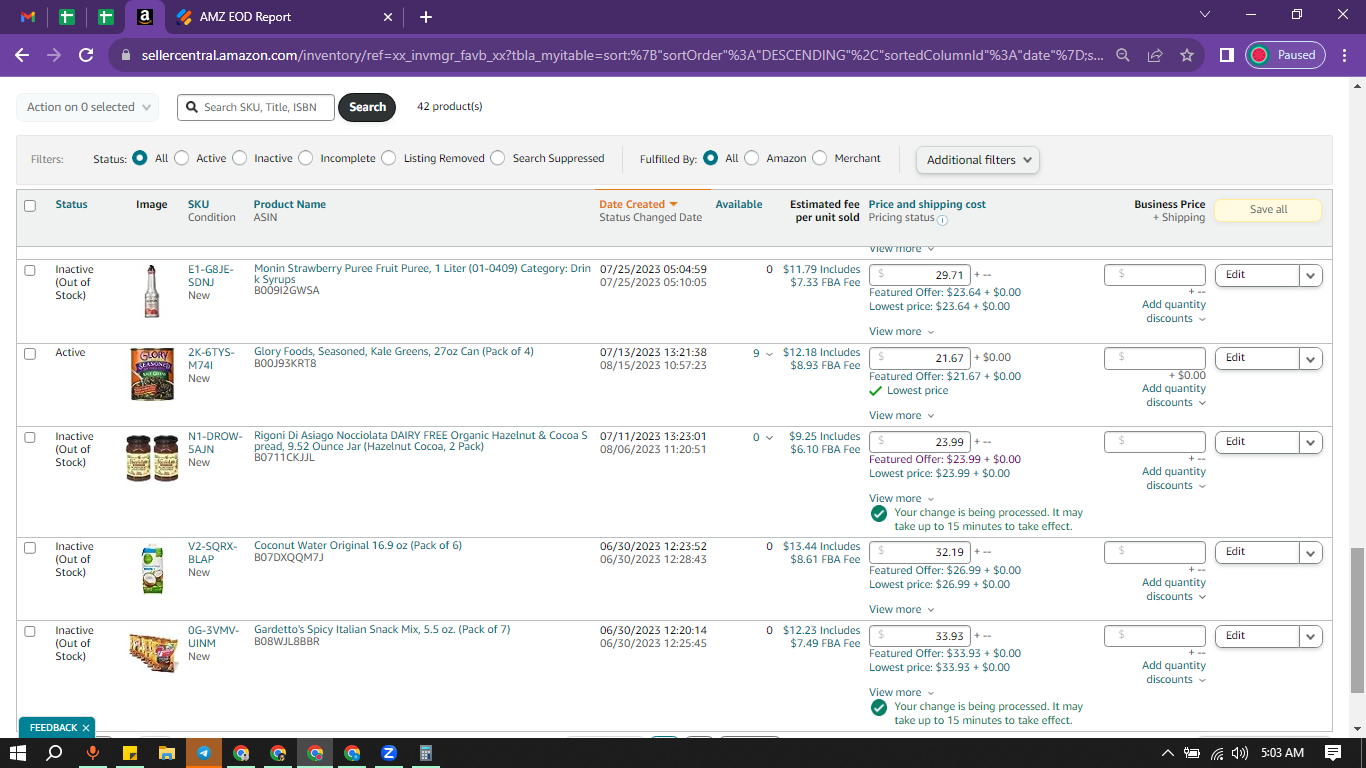The height and width of the screenshot is (768, 1366).
Task: Open Telegram from the taskbar
Action: click(204, 753)
